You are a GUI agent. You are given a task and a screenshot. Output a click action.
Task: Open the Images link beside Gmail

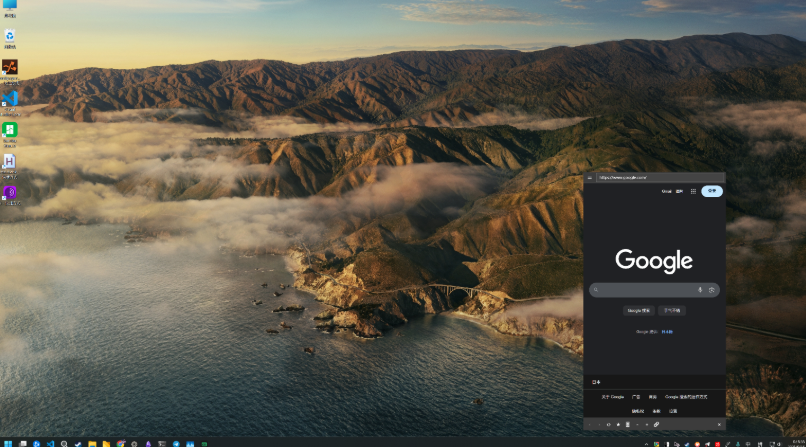679,190
